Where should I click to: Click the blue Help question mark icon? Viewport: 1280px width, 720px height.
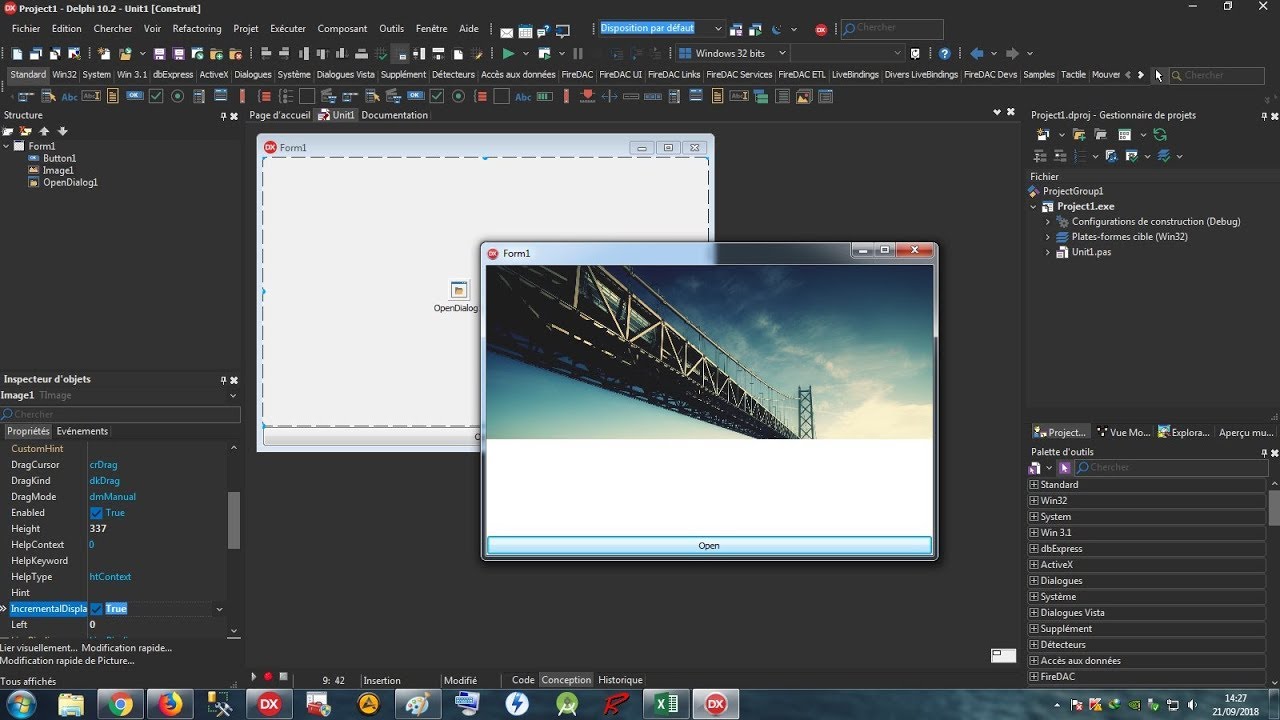(945, 53)
